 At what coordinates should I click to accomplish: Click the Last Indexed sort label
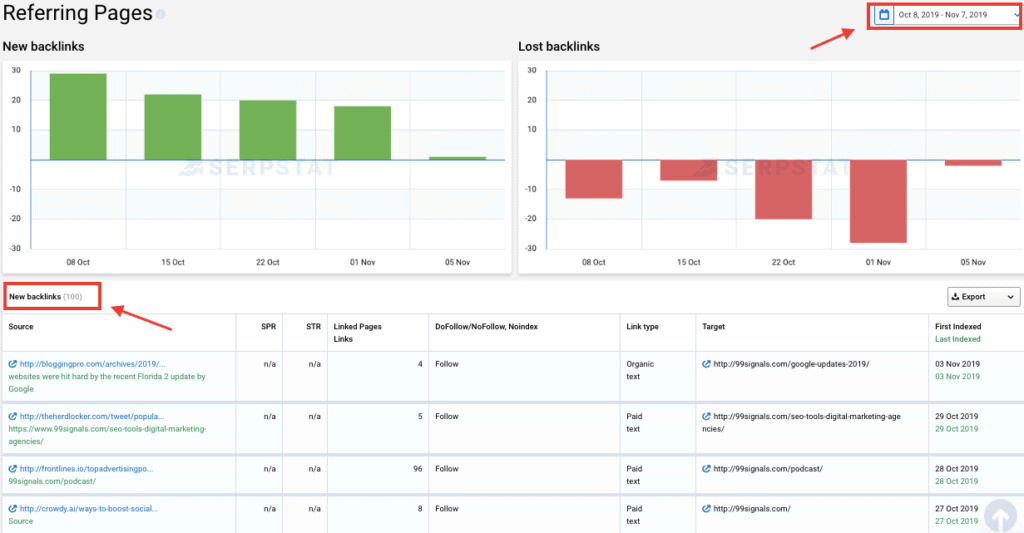pos(958,339)
